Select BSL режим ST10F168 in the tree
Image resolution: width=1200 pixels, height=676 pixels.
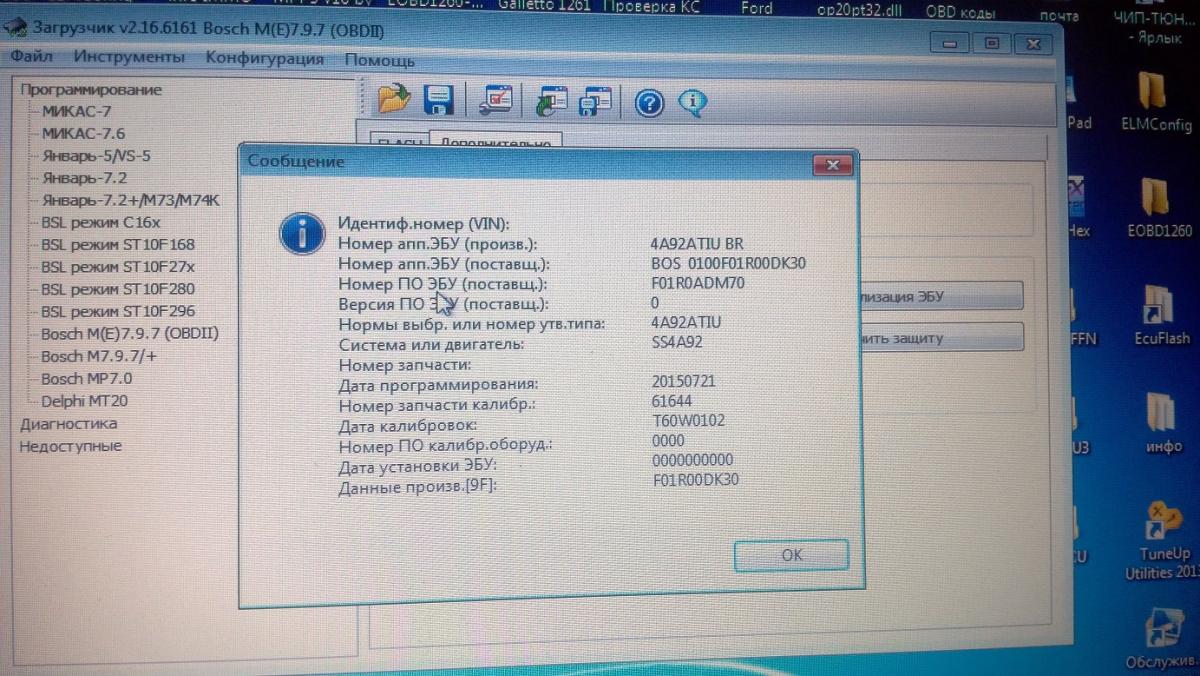point(118,244)
